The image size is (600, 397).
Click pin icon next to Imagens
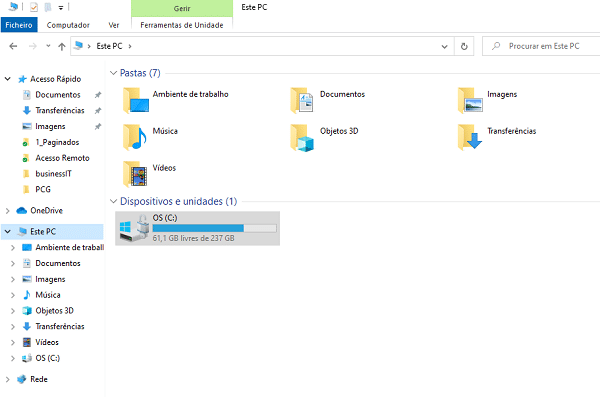click(x=98, y=126)
